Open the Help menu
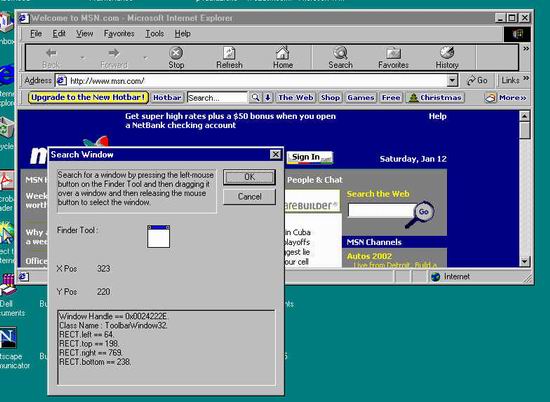The width and height of the screenshot is (550, 402). pyautogui.click(x=182, y=34)
